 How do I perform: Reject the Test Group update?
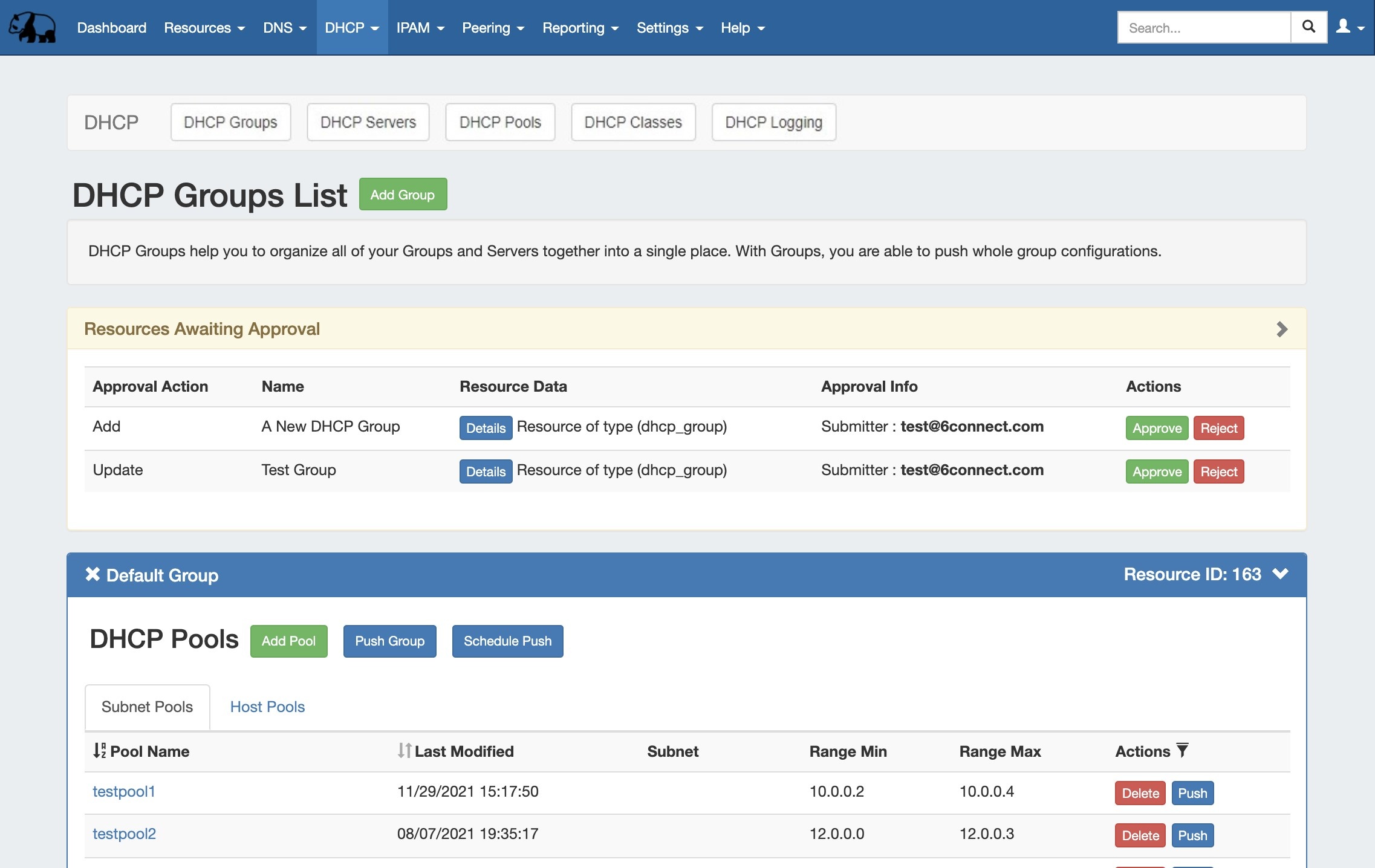pyautogui.click(x=1218, y=471)
